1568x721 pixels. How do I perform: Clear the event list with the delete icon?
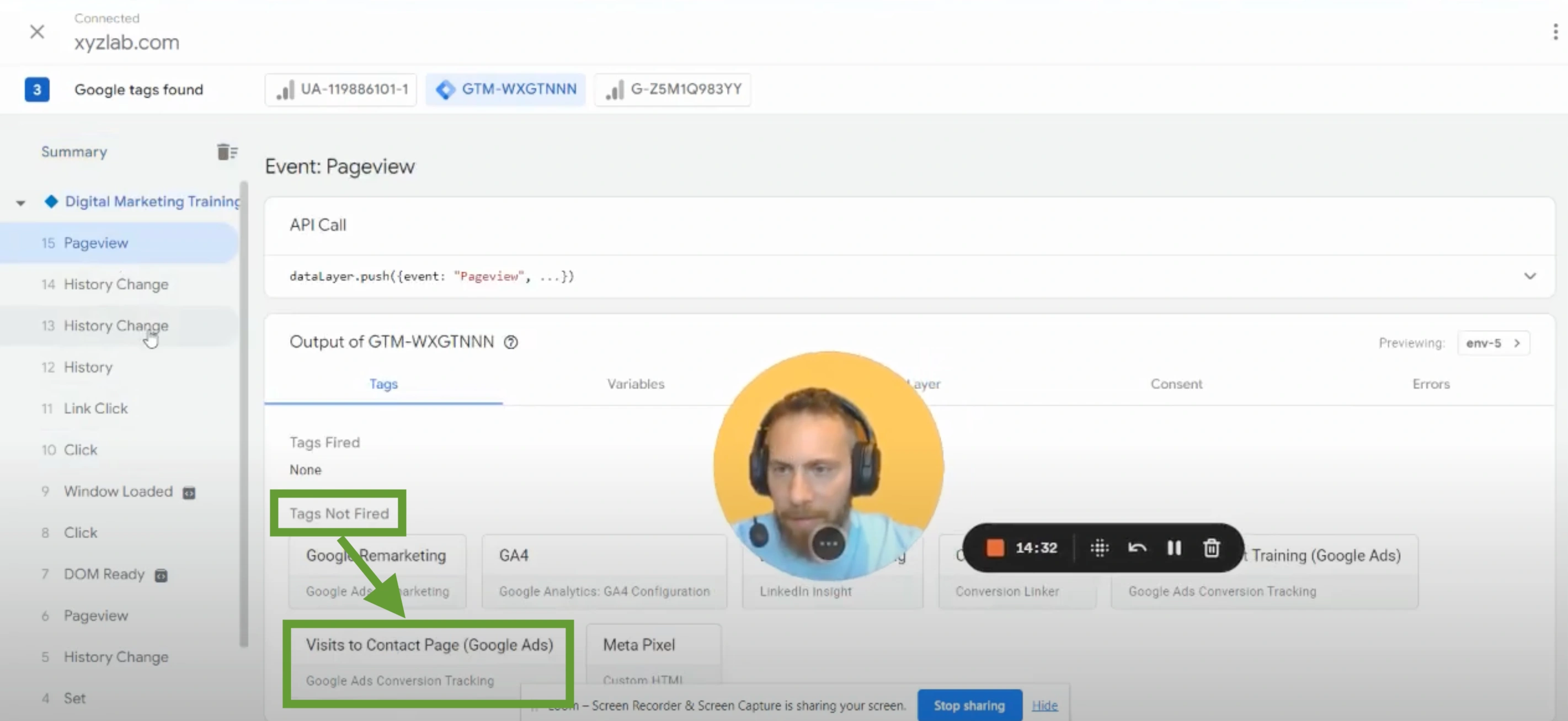(227, 152)
